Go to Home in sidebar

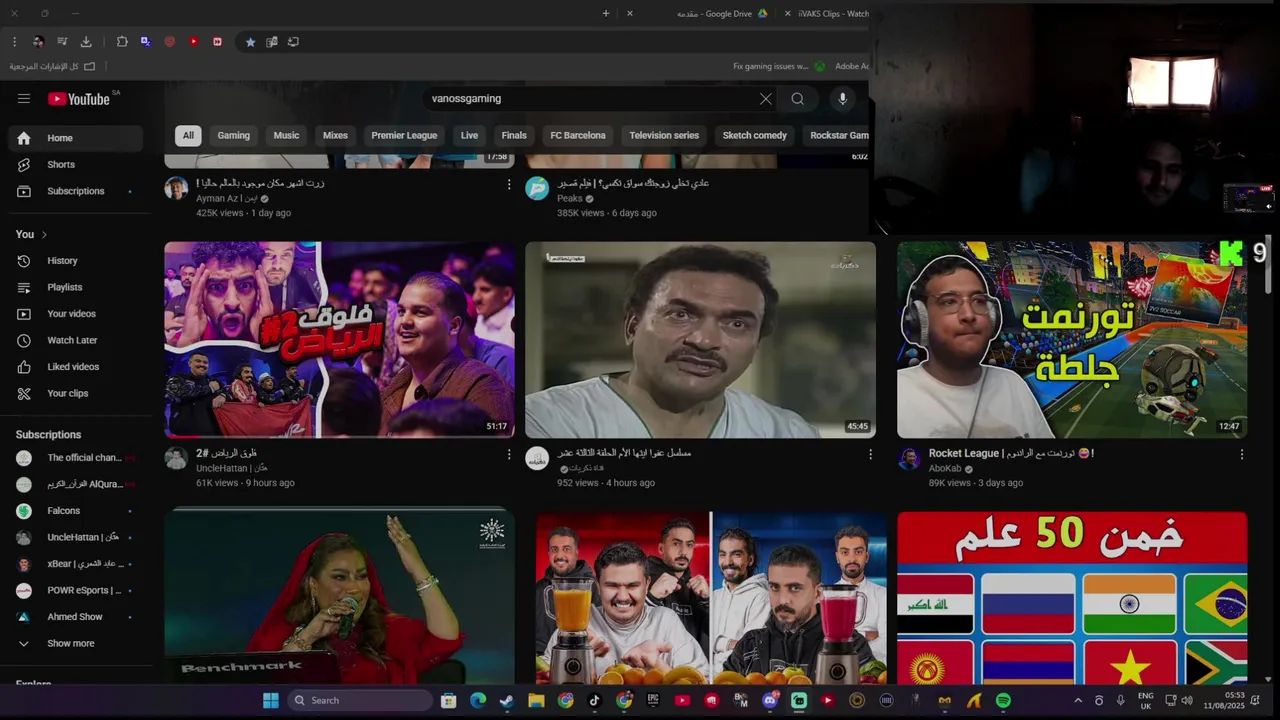(x=76, y=138)
